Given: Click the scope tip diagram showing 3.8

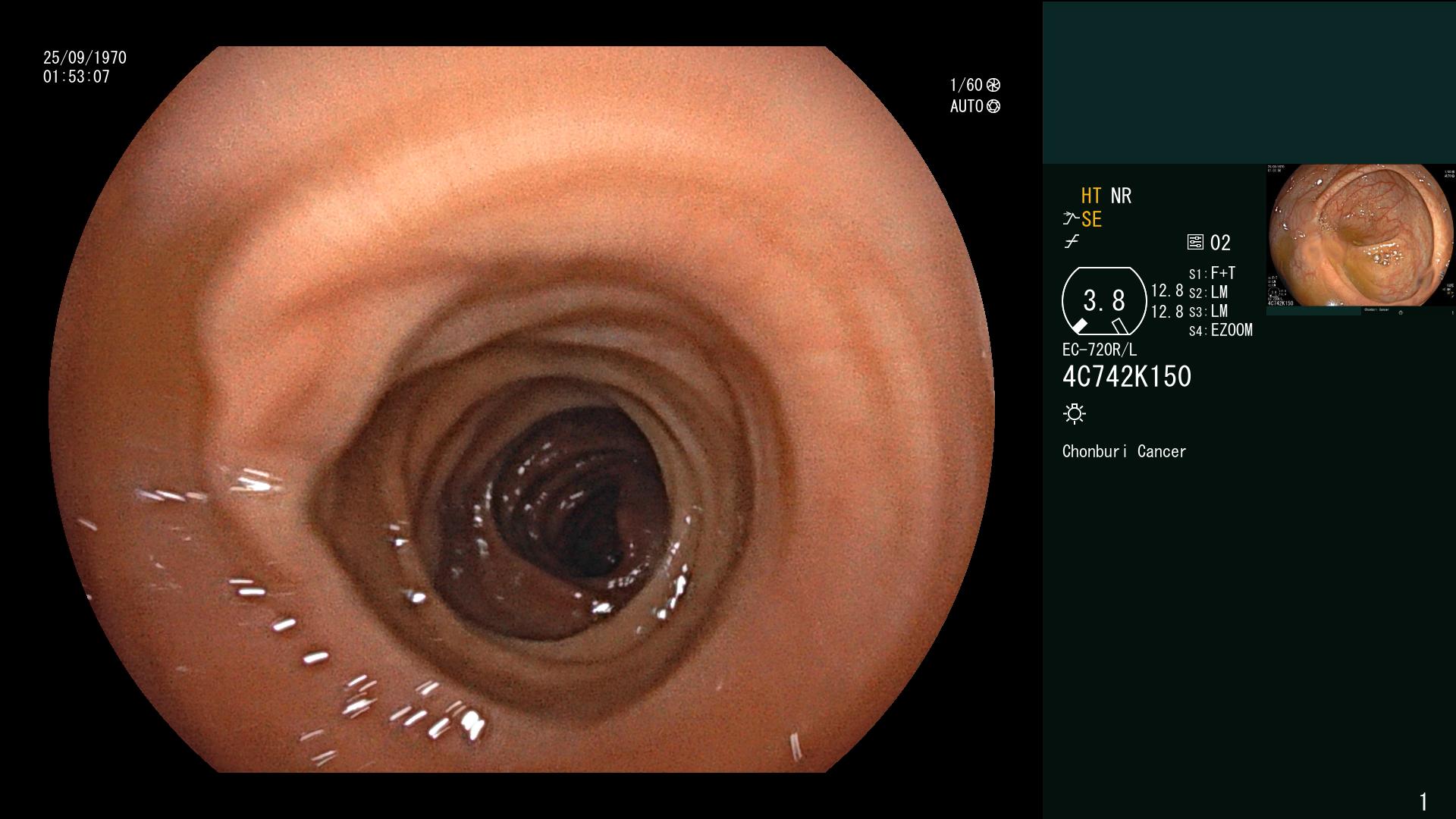Looking at the screenshot, I should pyautogui.click(x=1104, y=301).
